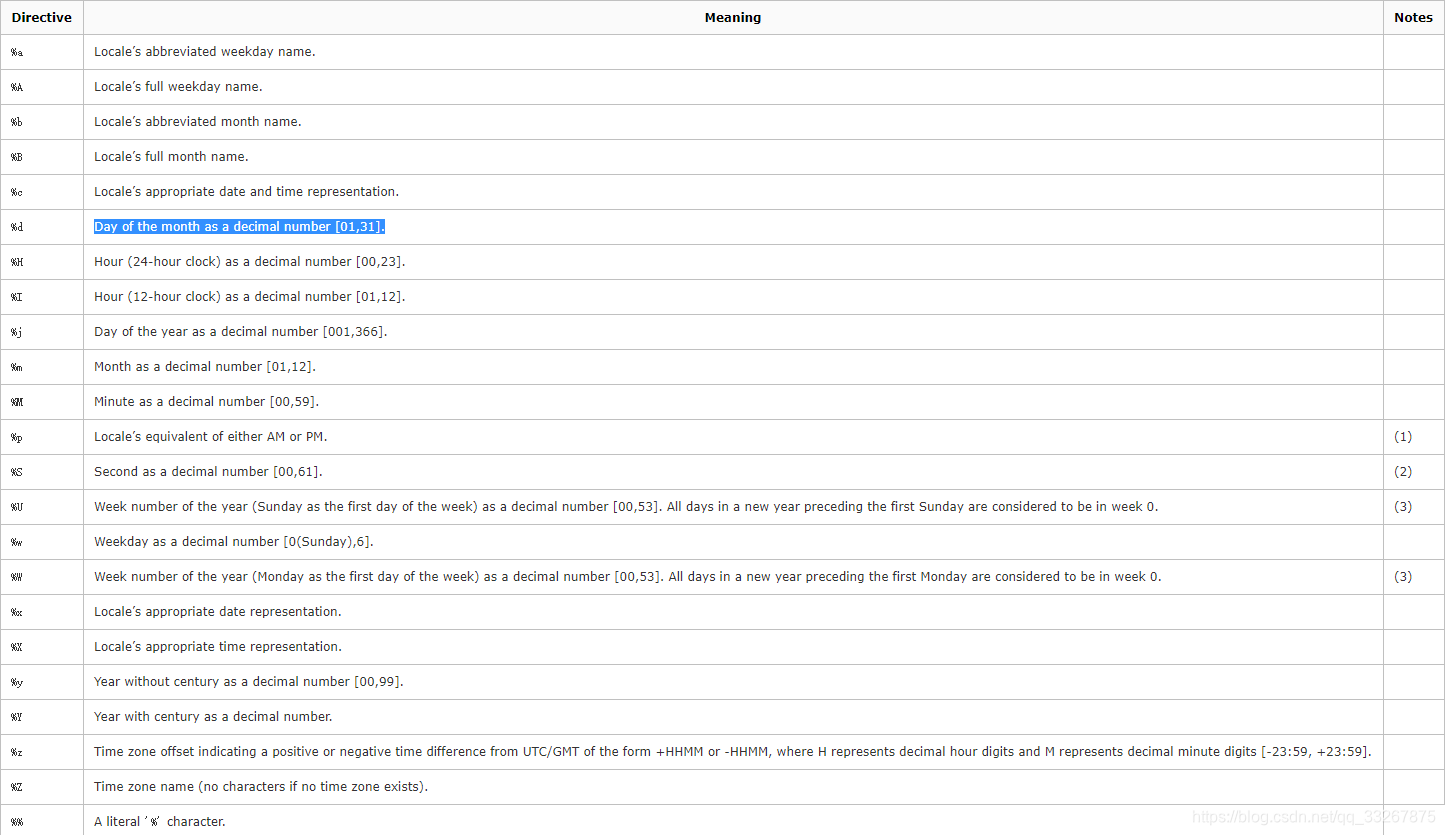Click the %I directive cell
Image resolution: width=1445 pixels, height=835 pixels.
point(42,297)
